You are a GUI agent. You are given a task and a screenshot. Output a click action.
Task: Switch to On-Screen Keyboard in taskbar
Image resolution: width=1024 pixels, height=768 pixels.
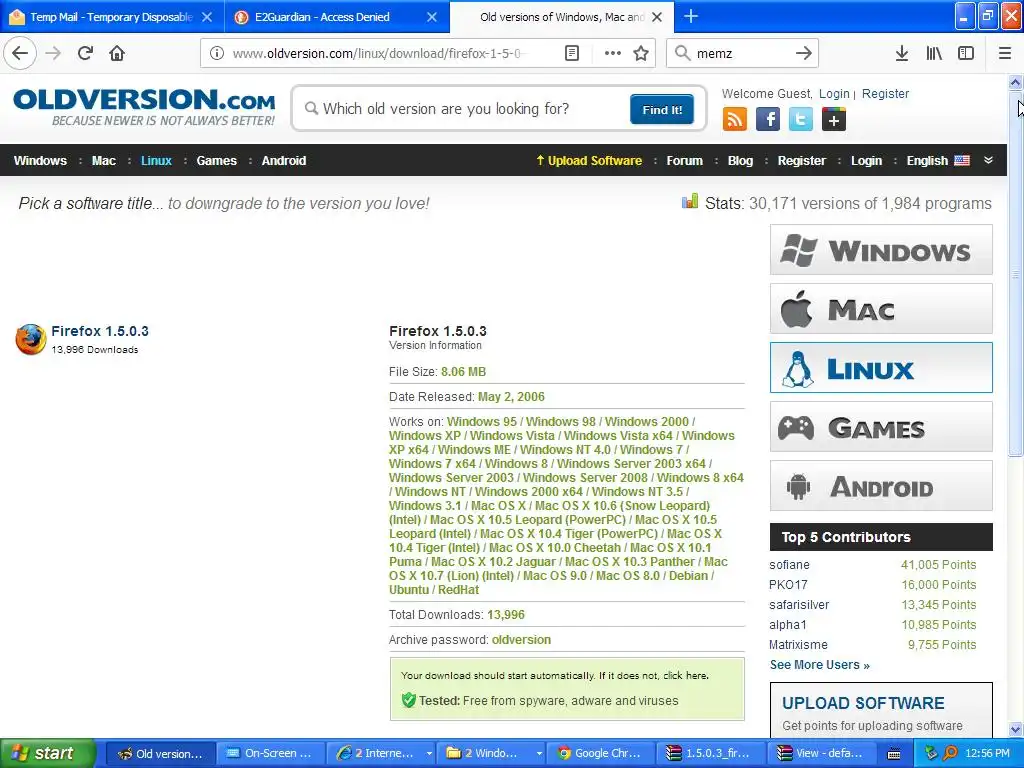point(270,753)
